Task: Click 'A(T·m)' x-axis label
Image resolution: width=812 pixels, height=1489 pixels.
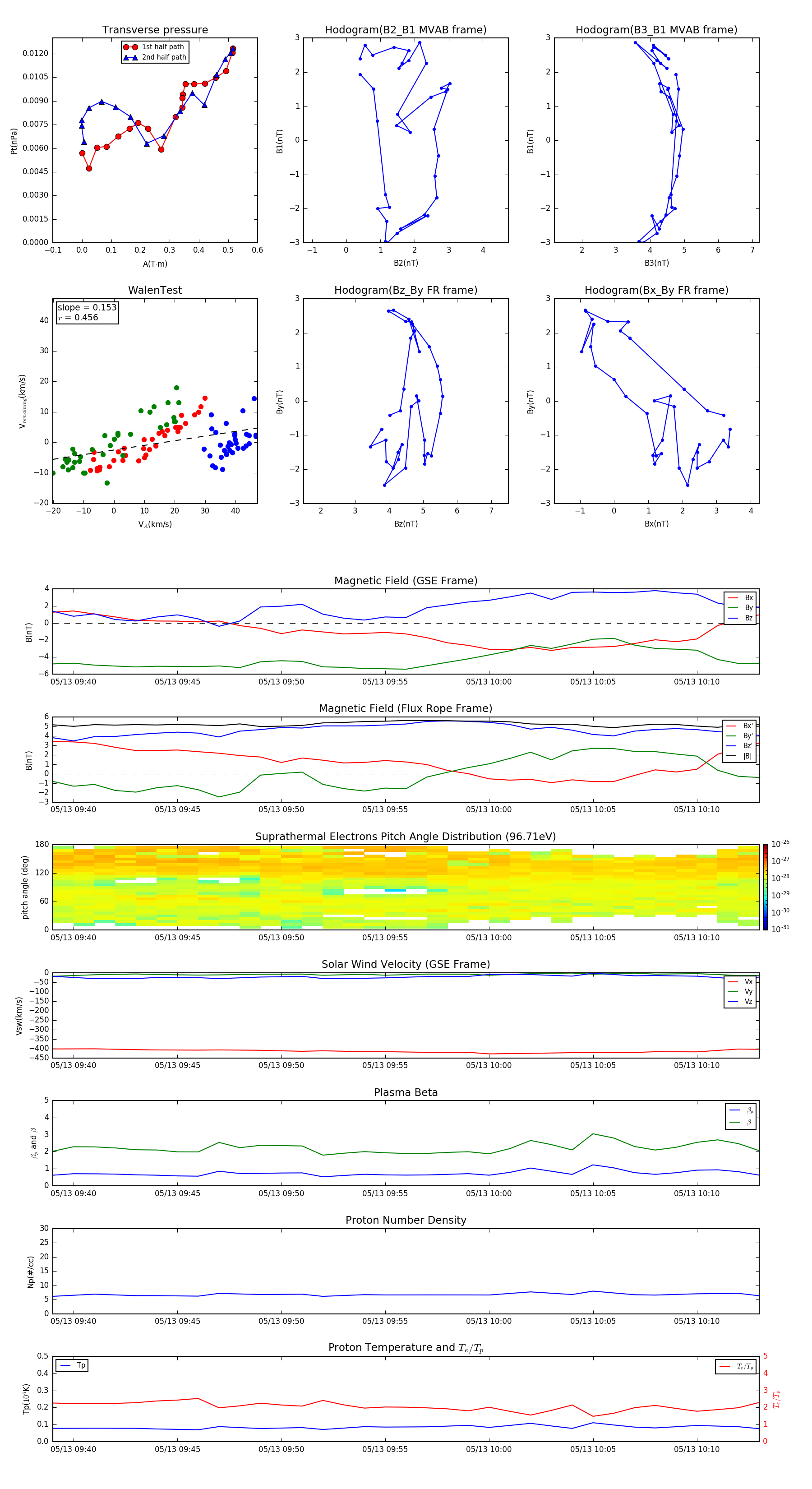Action: (x=155, y=264)
